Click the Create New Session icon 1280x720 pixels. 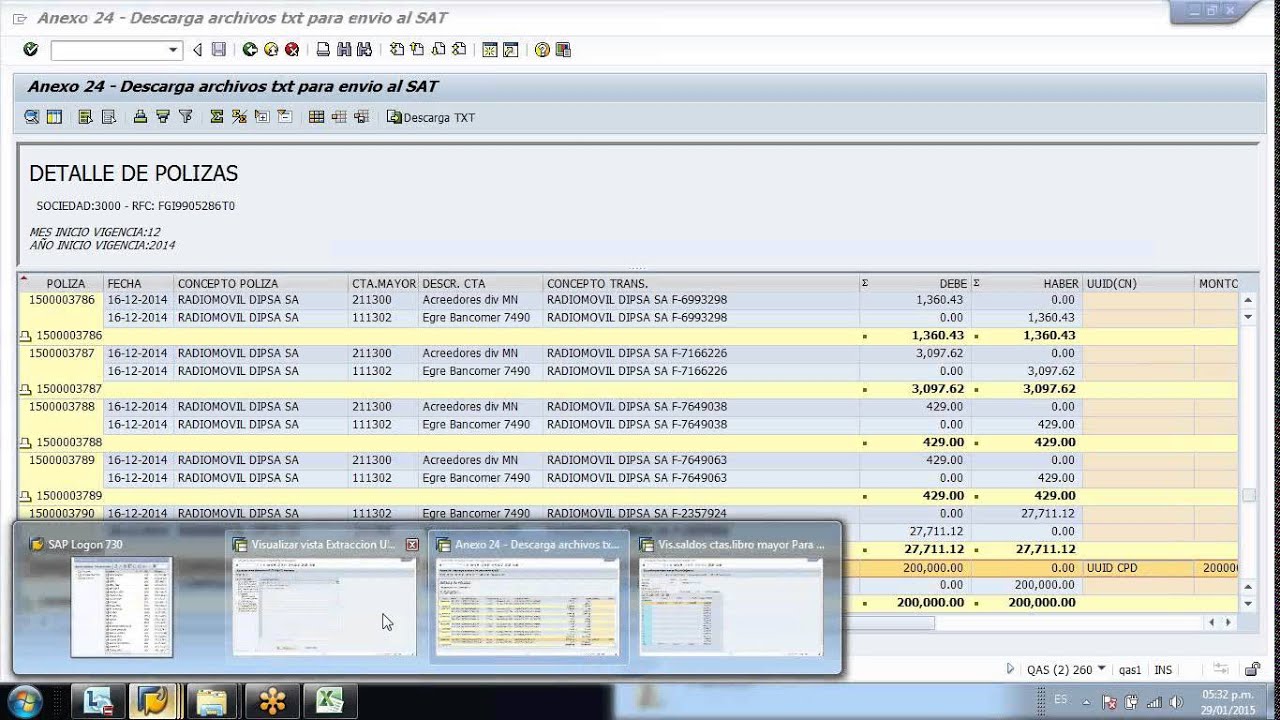pos(490,50)
